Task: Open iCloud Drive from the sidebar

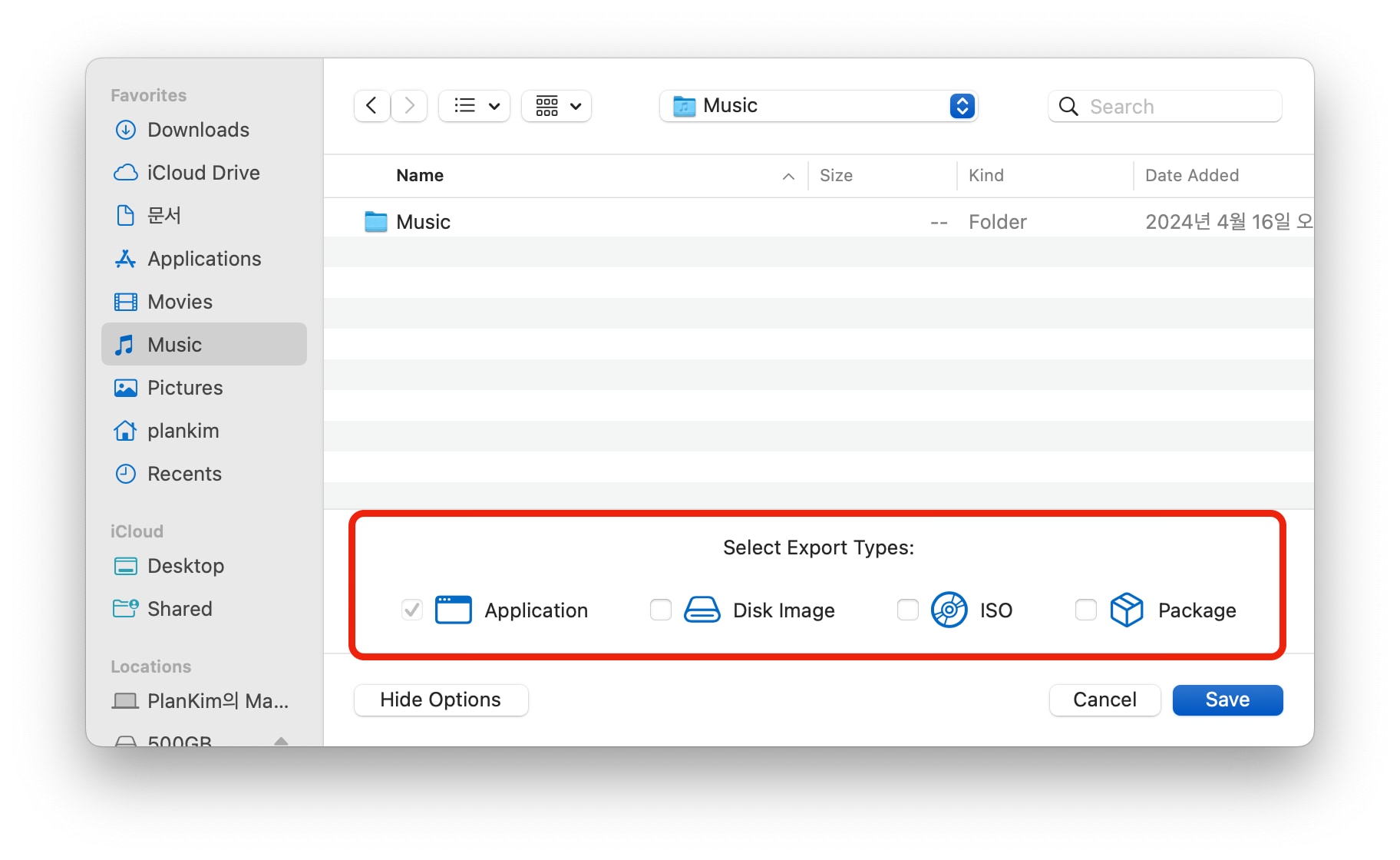Action: coord(203,173)
